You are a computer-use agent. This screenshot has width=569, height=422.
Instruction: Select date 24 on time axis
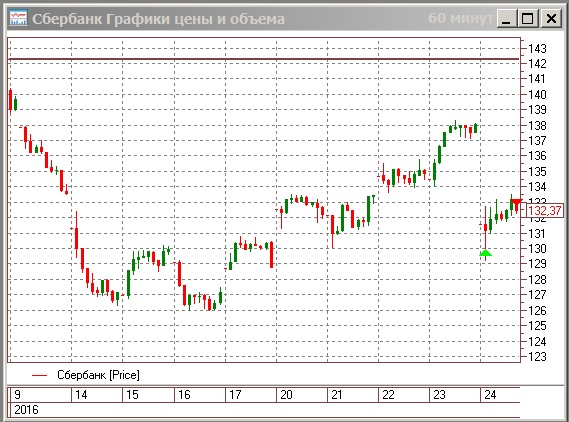[x=490, y=394]
